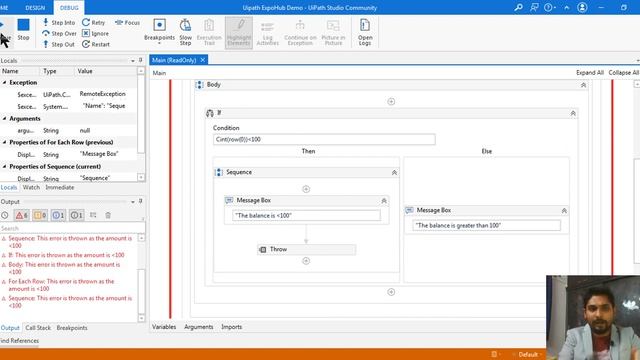
Task: Toggle timestamps clock icon in Output
Action: (x=4, y=215)
